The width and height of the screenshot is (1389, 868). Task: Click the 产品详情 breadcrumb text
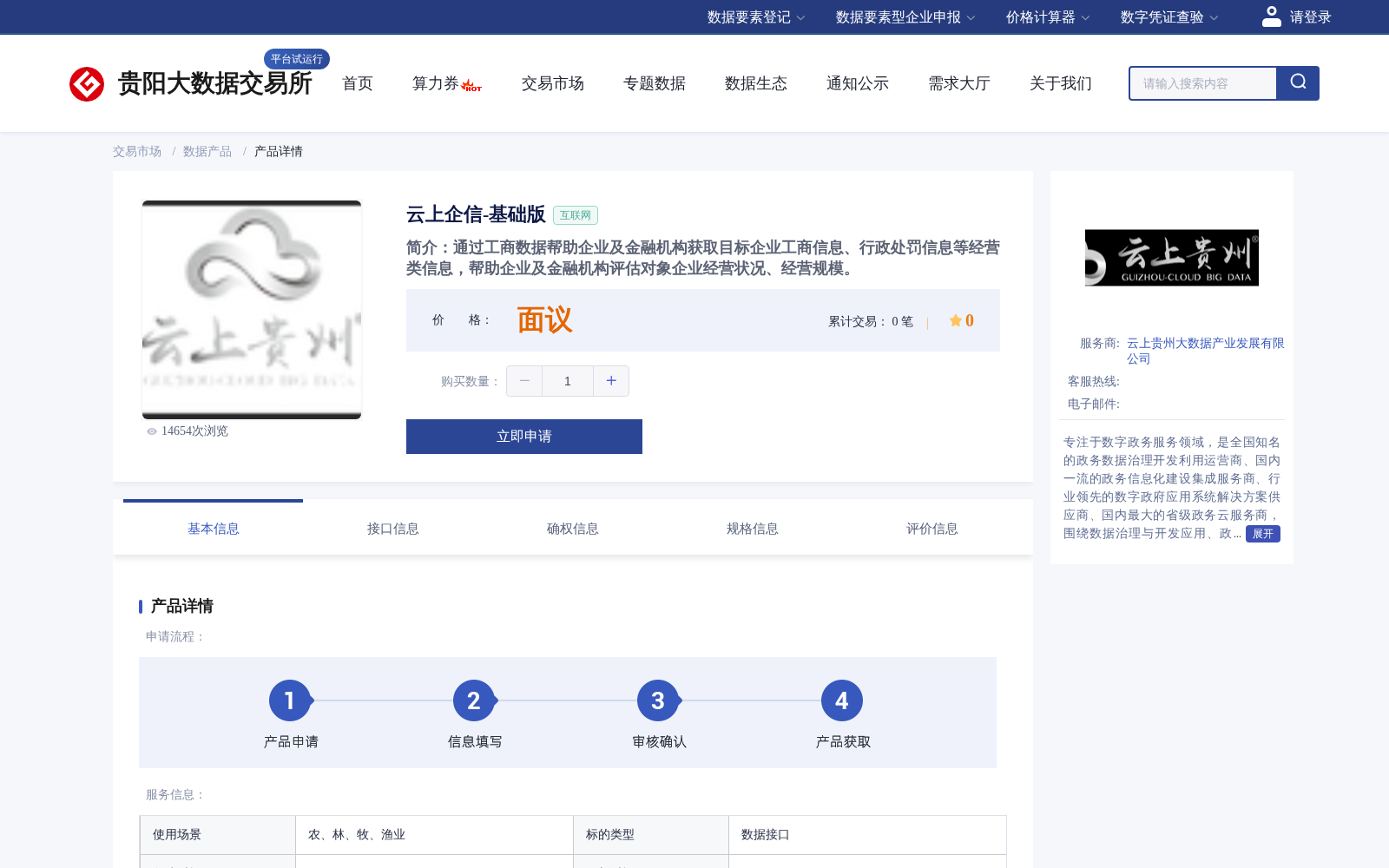click(279, 151)
